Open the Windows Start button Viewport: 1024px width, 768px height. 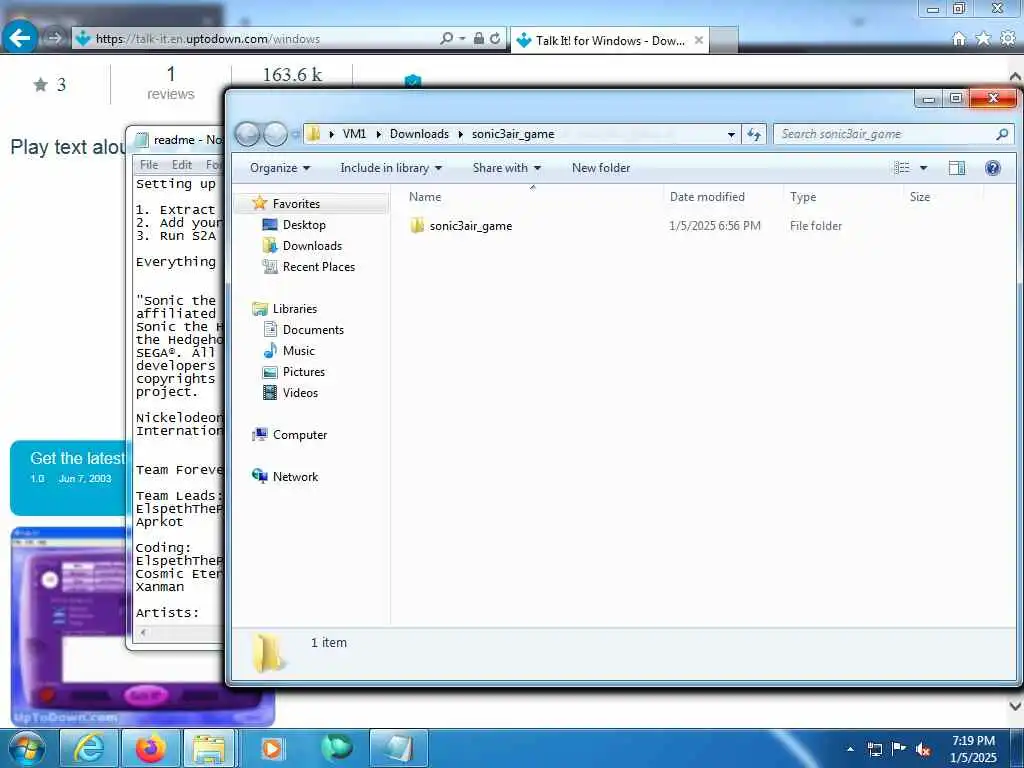27,749
